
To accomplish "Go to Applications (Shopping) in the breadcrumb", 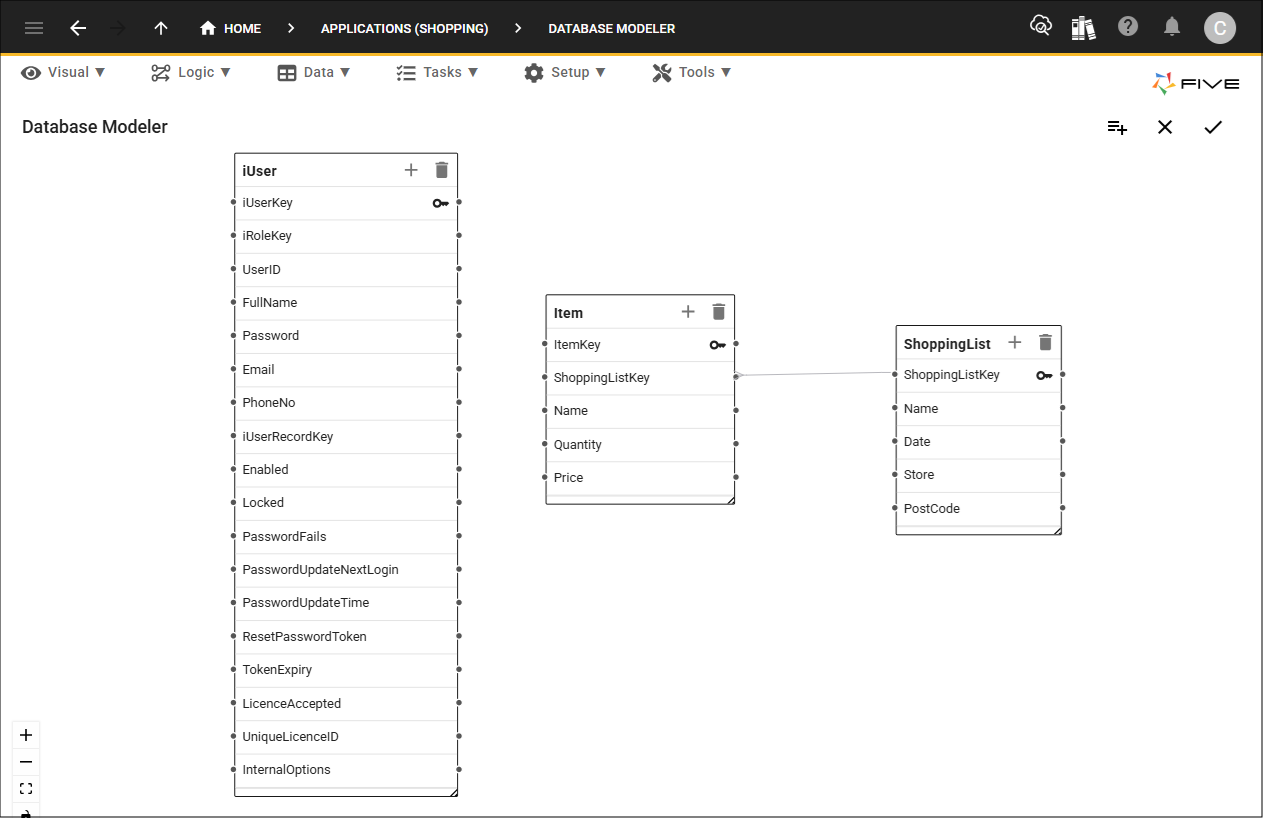I will [x=404, y=28].
